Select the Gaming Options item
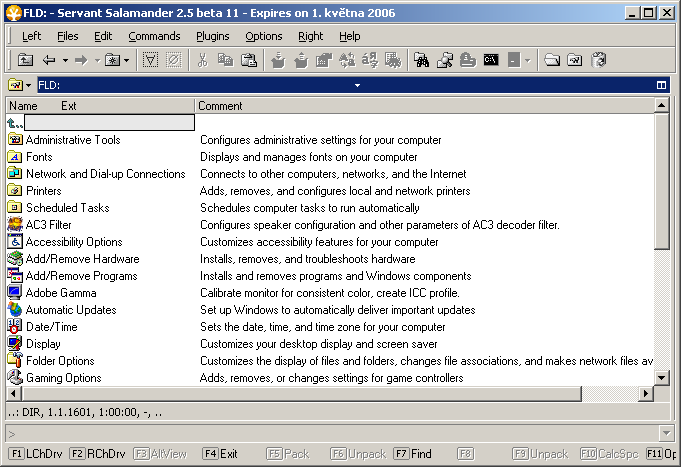 (54, 378)
